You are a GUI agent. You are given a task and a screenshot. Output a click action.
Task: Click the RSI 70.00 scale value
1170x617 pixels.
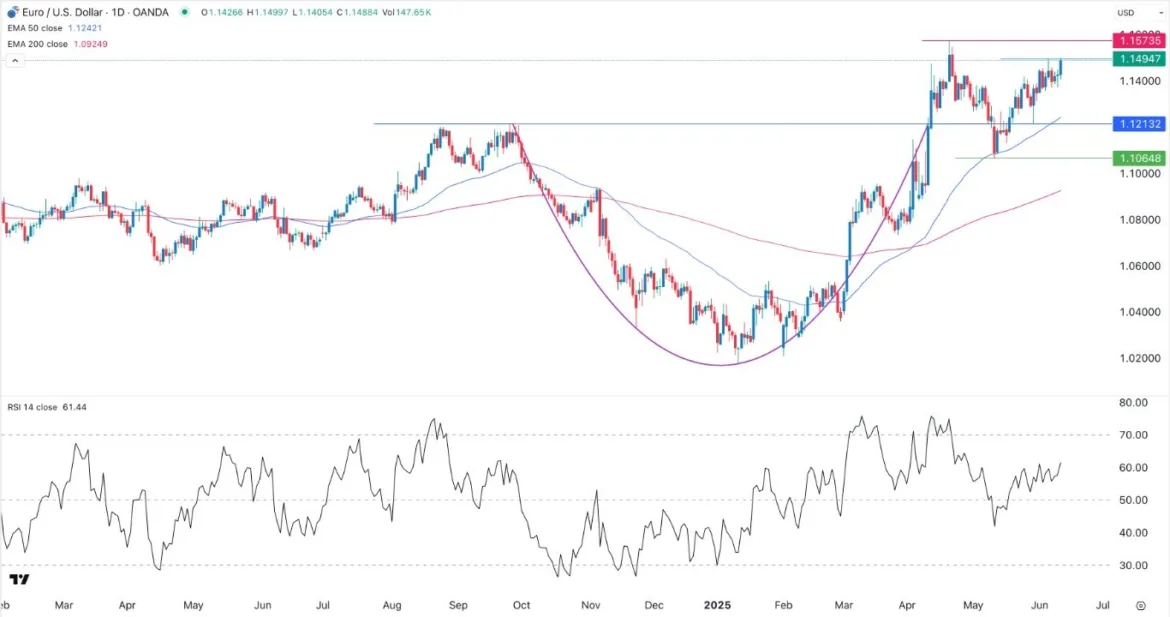[1131, 435]
